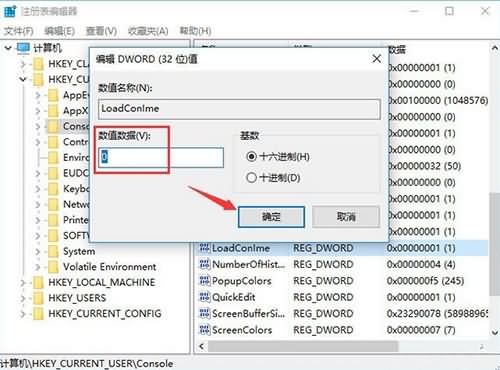Expand the HKEY_USERS tree node
This screenshot has height=370, width=500.
pyautogui.click(x=23, y=298)
